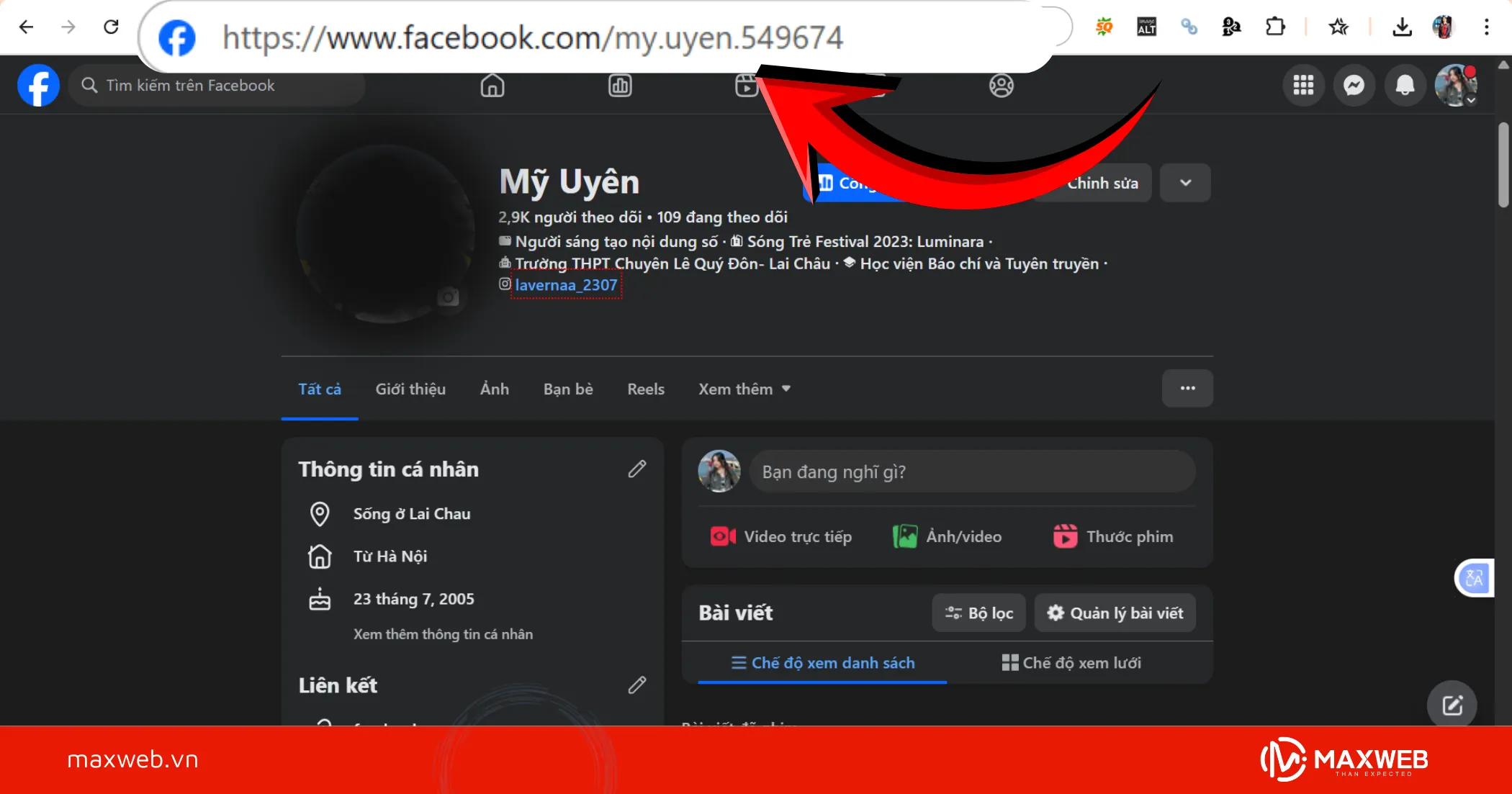Switch to Chế độ xem lưới view

1072,662
